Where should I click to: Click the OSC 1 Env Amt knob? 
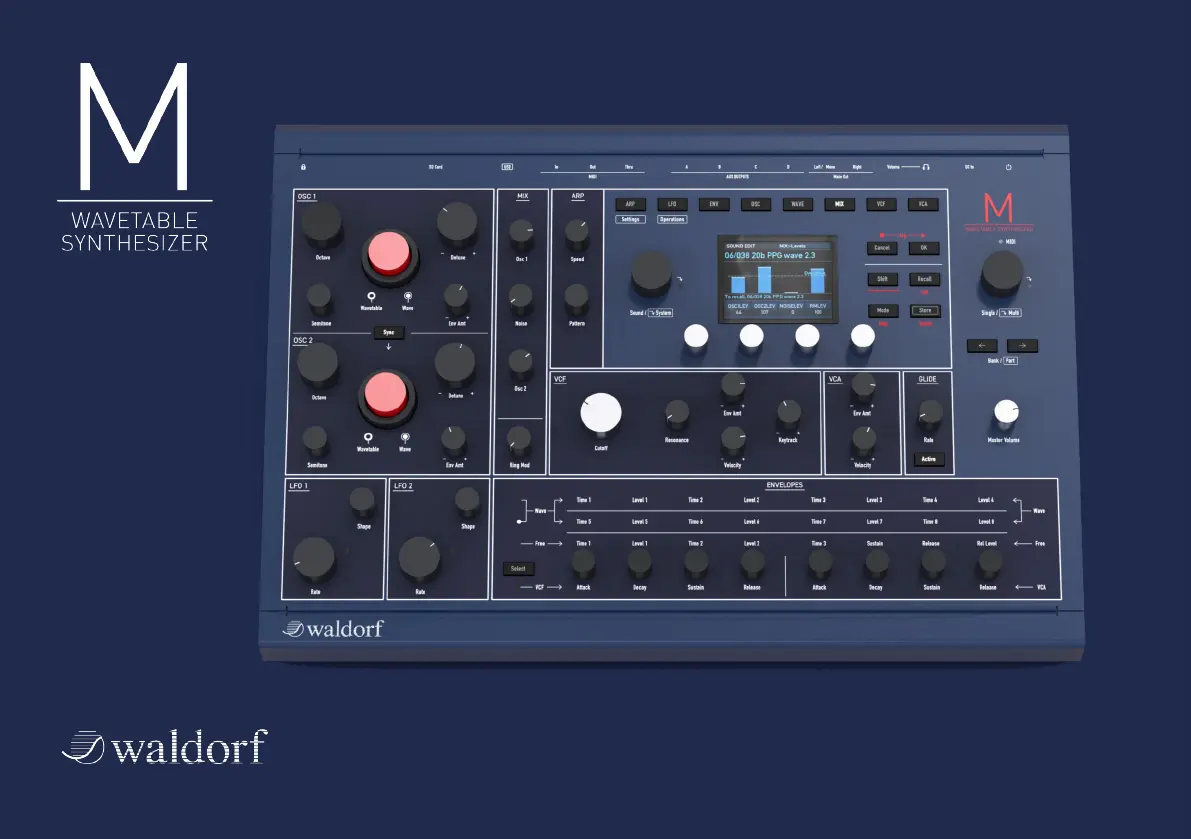tap(456, 298)
